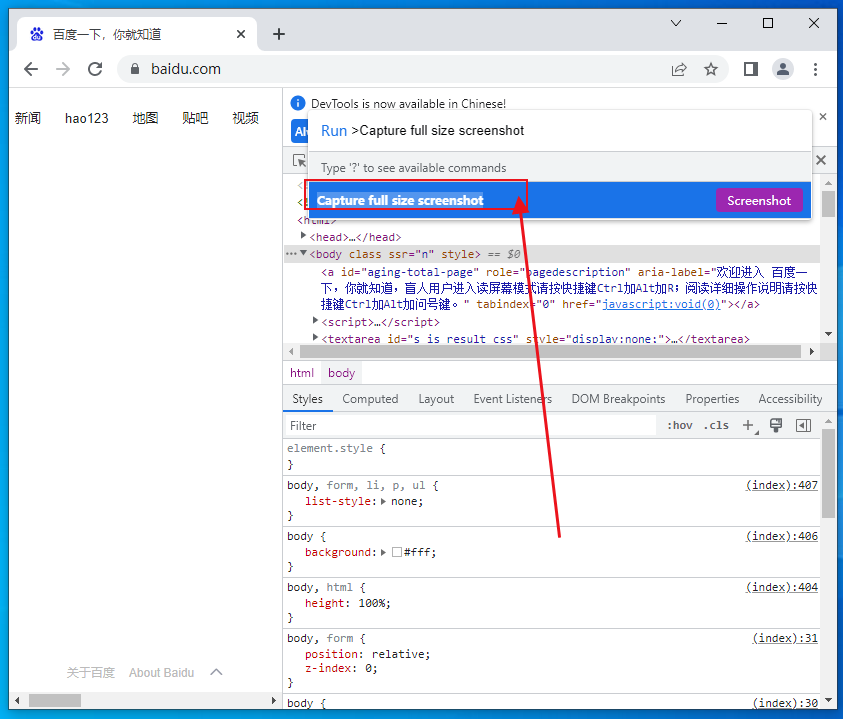Toggle the browser side panel

click(751, 69)
